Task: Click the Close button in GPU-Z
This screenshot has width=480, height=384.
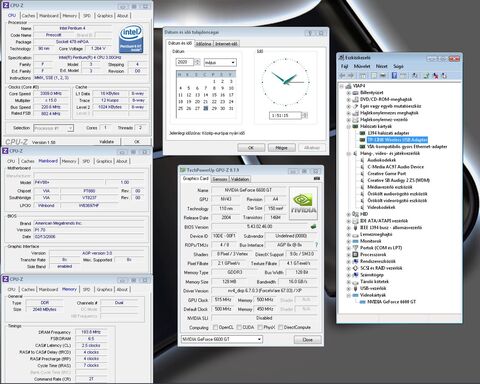Action: coord(308,340)
